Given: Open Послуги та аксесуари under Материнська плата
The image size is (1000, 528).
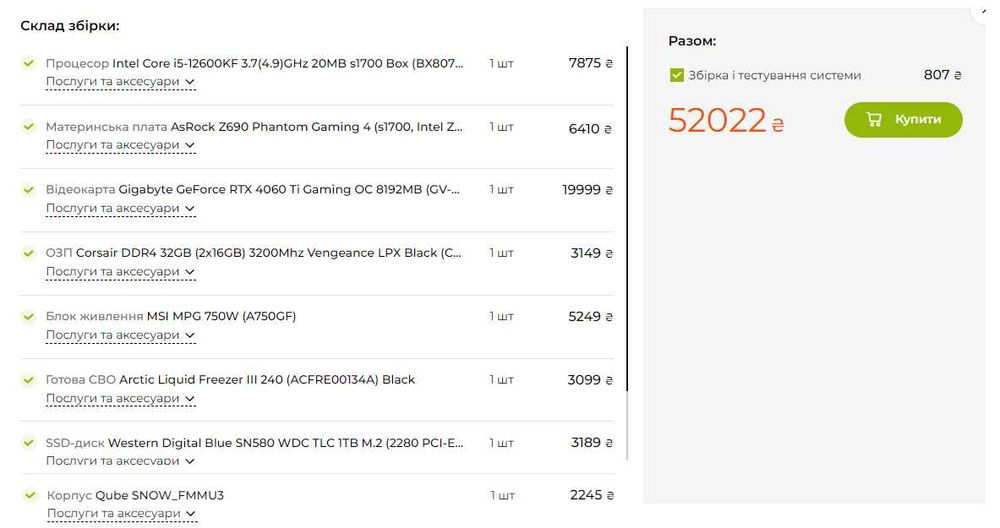Looking at the screenshot, I should pyautogui.click(x=119, y=145).
